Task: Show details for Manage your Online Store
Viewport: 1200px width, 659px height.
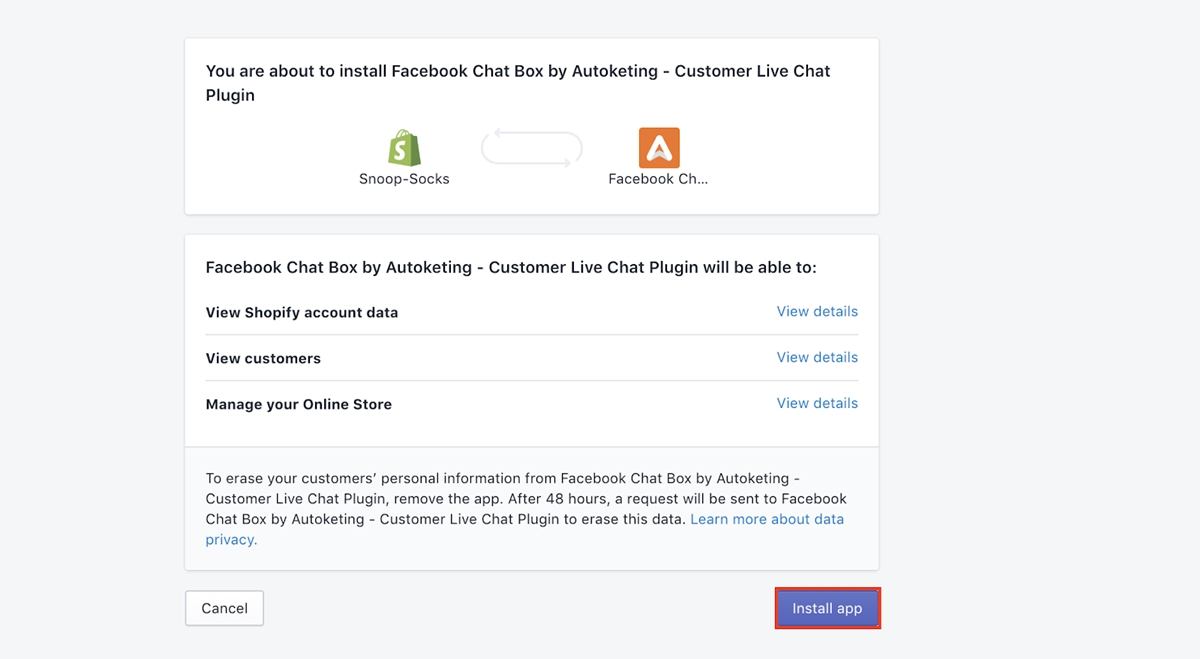Action: pyautogui.click(x=817, y=404)
